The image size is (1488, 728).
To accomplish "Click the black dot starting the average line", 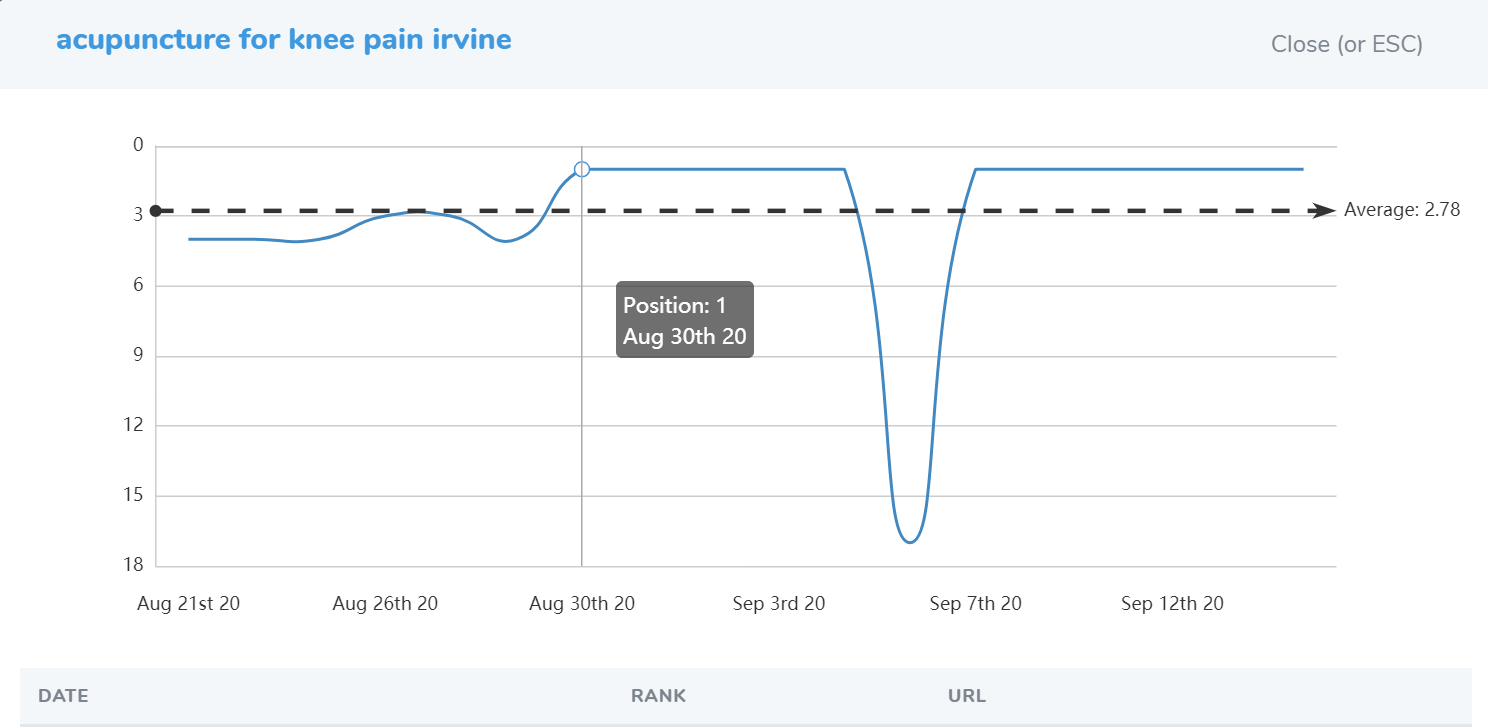I will 155,210.
